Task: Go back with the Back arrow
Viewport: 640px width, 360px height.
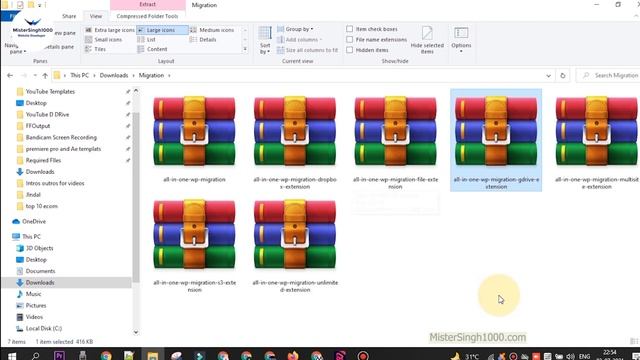Action: [x=10, y=76]
